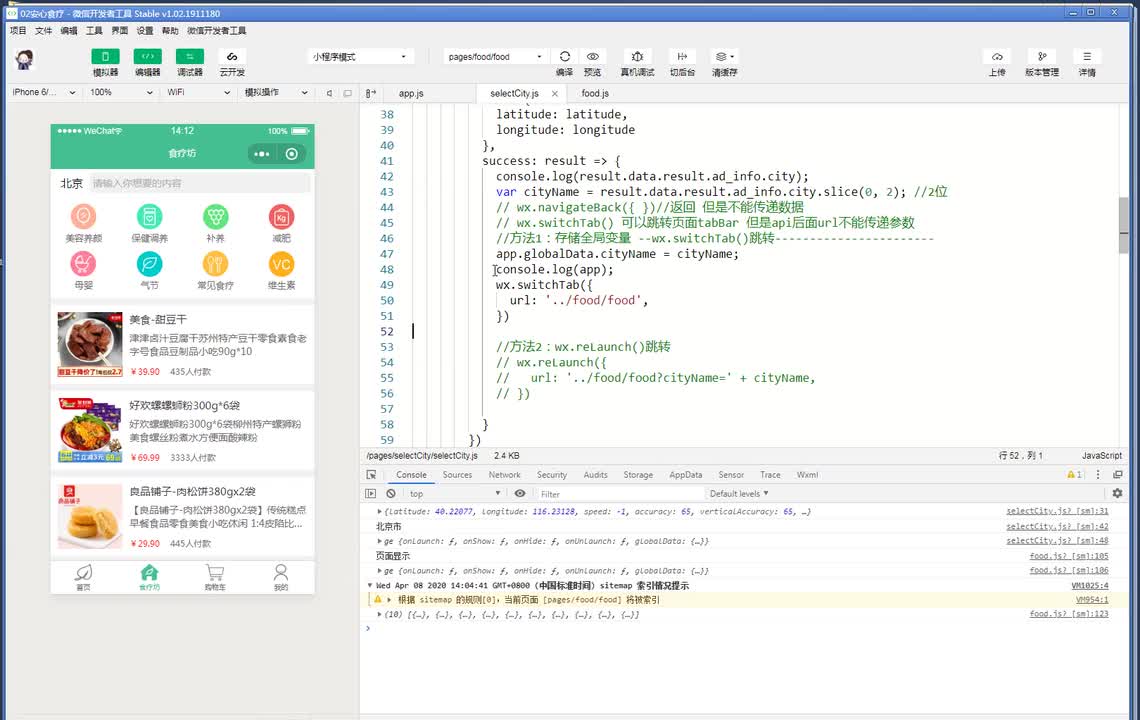The image size is (1140, 720).
Task: Toggle the Debugger panel button
Action: 189,57
